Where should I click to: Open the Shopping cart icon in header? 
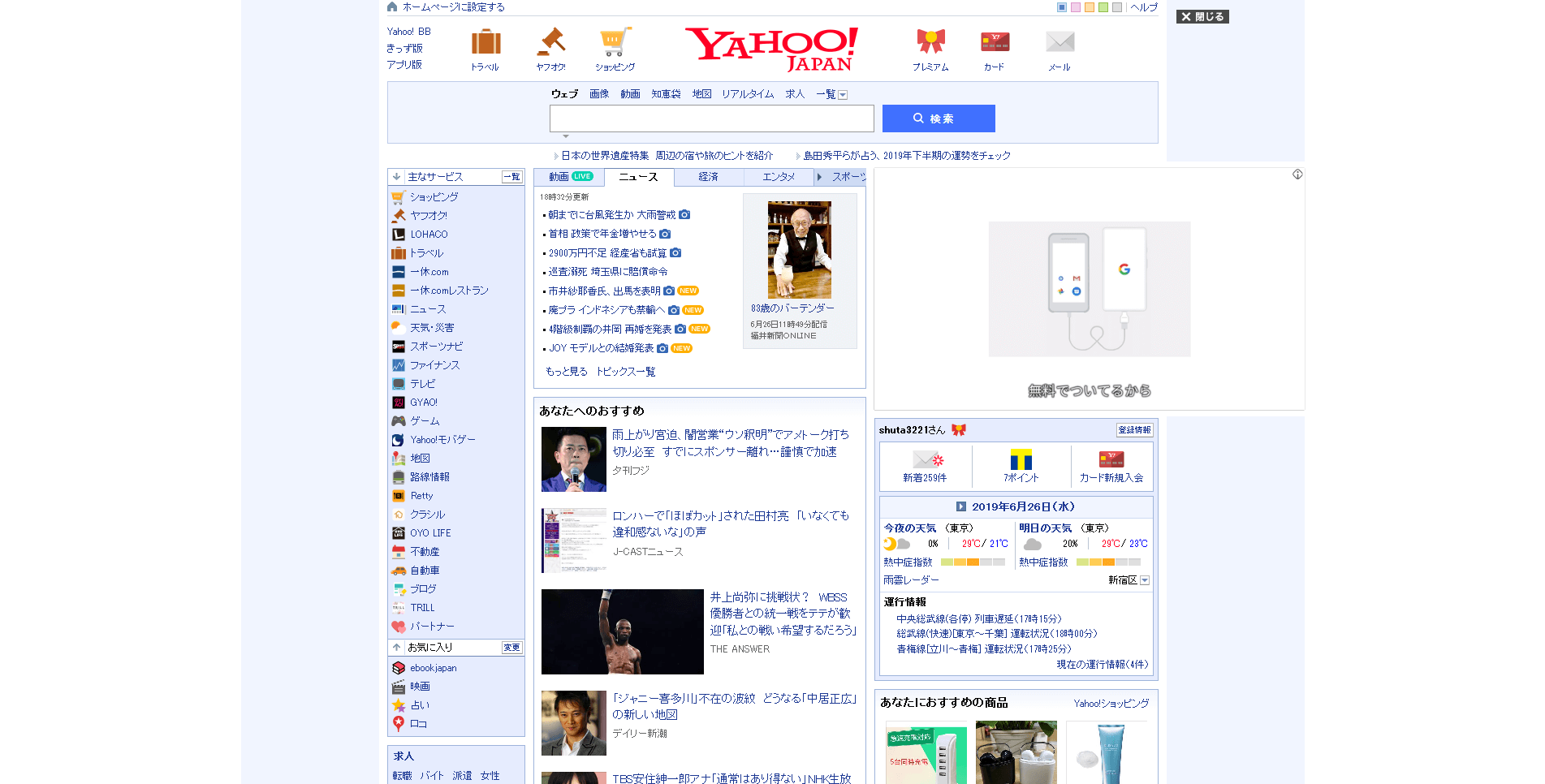[x=615, y=42]
